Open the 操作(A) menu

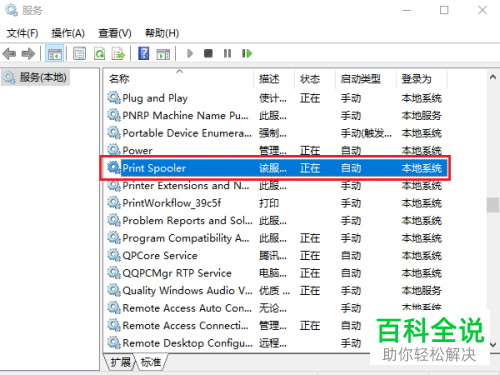tap(68, 33)
